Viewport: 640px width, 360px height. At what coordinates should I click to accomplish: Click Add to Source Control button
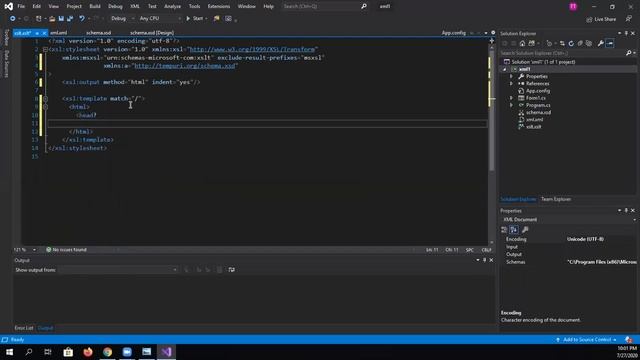[x=587, y=340]
